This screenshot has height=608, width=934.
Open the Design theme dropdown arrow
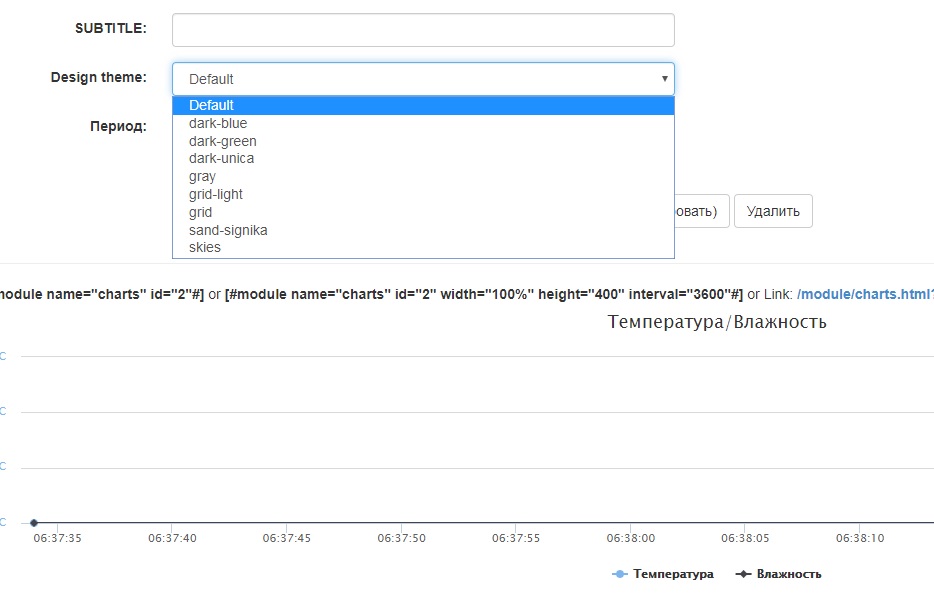coord(664,79)
